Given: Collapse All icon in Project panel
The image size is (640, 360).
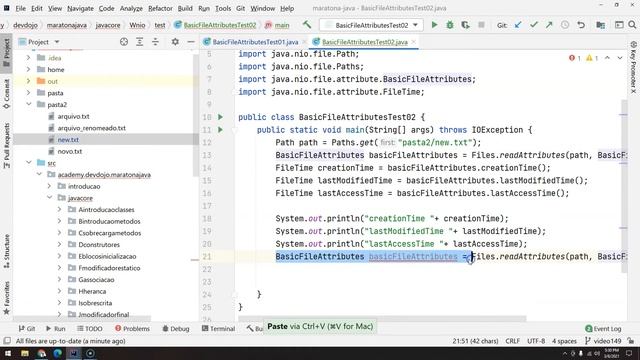Looking at the screenshot, I should click(156, 42).
